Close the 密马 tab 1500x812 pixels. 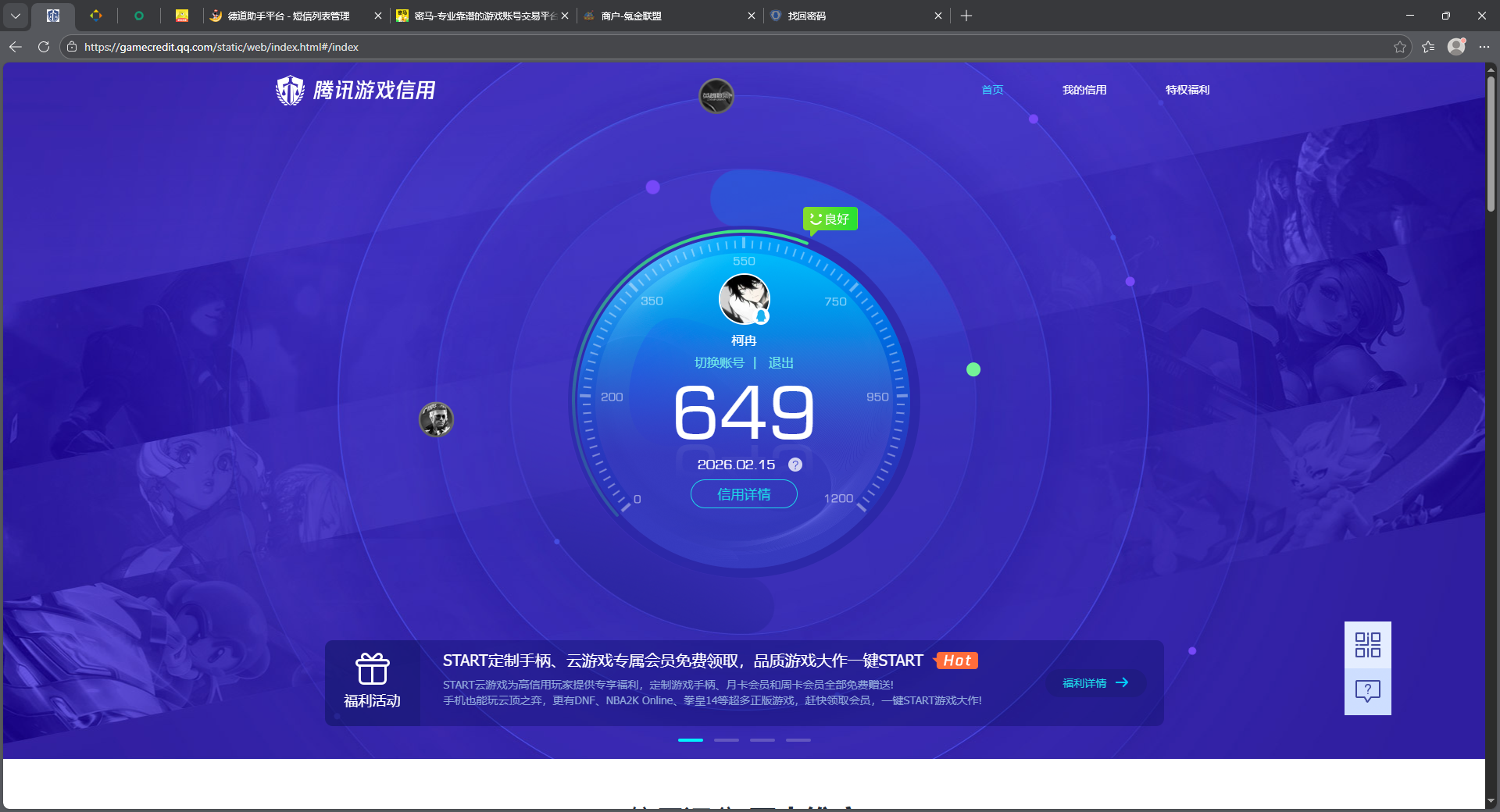click(565, 16)
